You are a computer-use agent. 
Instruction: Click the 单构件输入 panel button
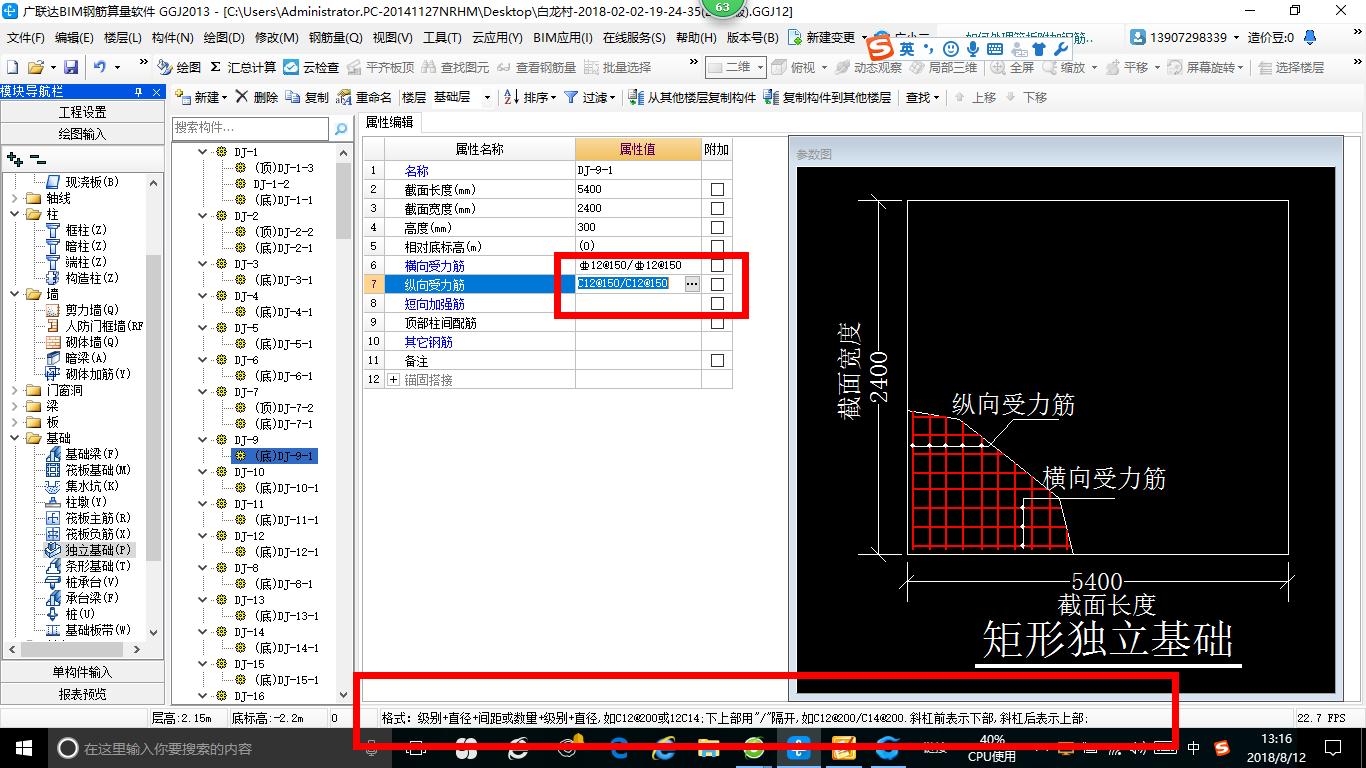tap(82, 672)
